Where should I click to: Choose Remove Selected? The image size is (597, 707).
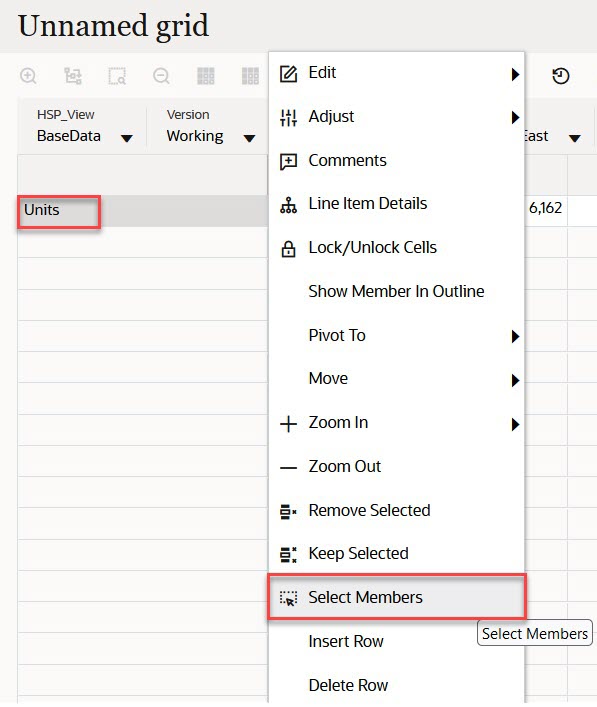397,510
